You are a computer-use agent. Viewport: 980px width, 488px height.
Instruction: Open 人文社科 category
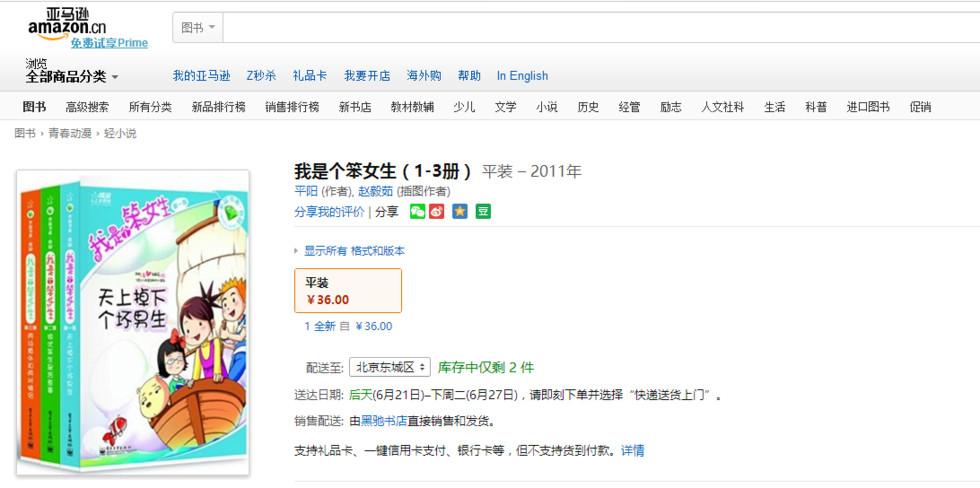point(722,107)
